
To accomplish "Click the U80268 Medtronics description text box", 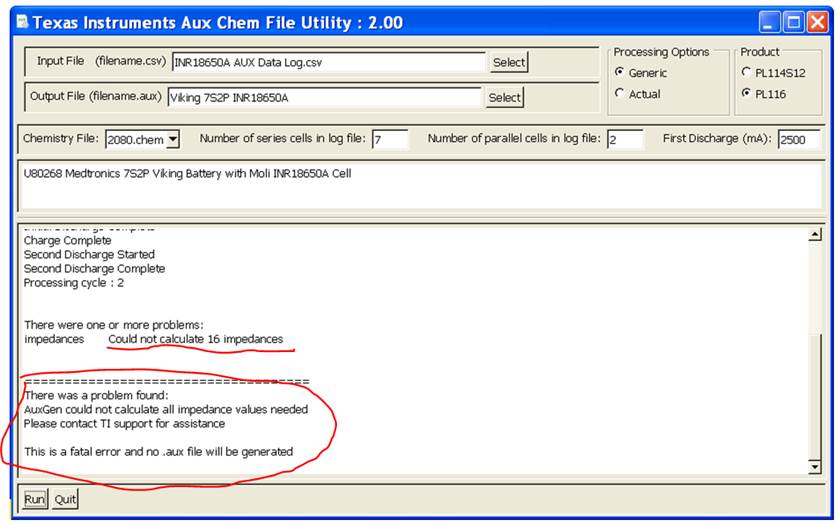I will 420,186.
